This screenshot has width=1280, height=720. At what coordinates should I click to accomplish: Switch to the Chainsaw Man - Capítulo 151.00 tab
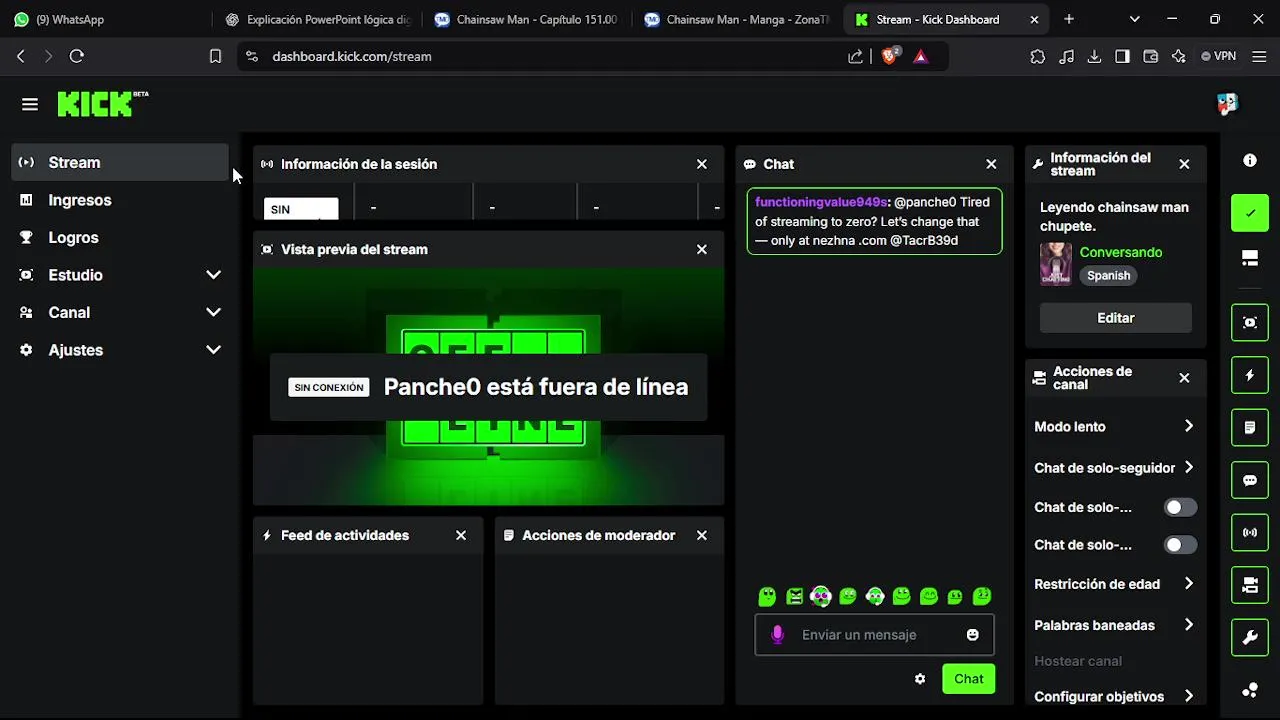coord(527,19)
